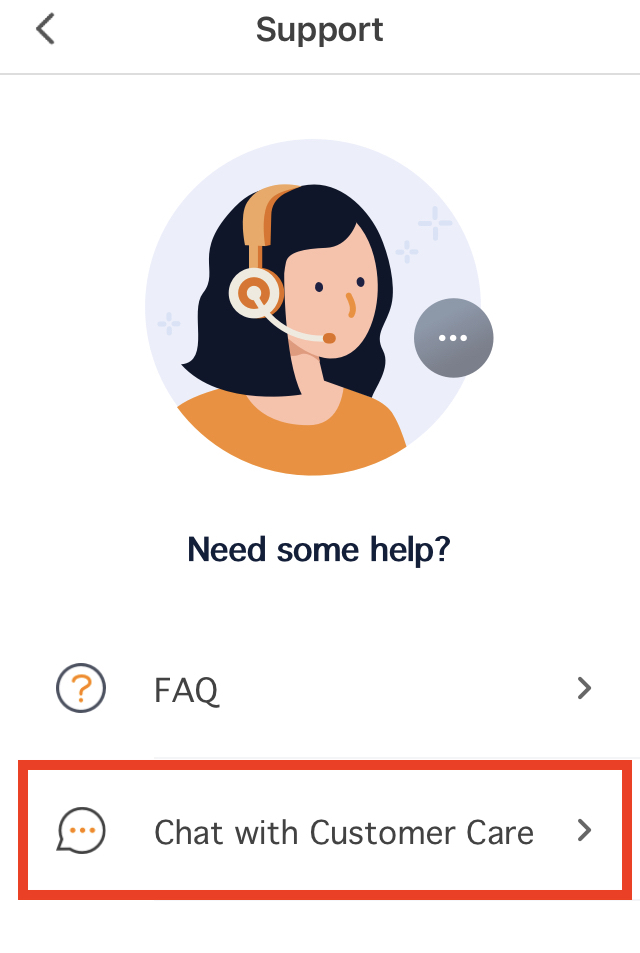
Task: Expand FAQ using its right chevron
Action: (x=584, y=688)
